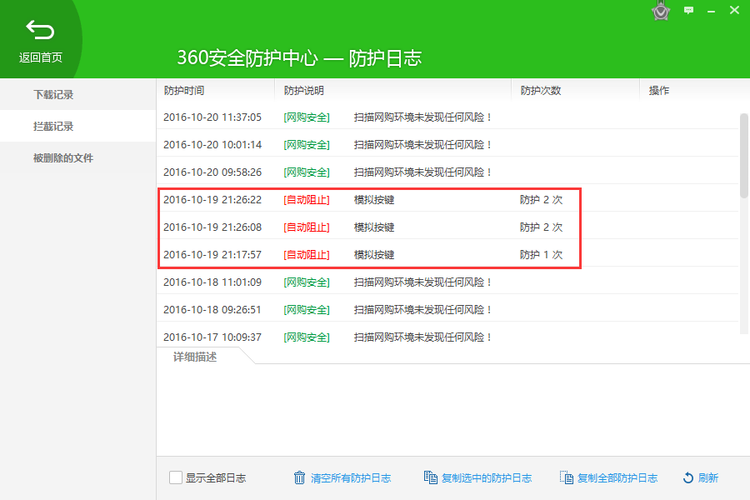Switch to the 详细描述 tab
This screenshot has width=750, height=500.
pyautogui.click(x=195, y=357)
